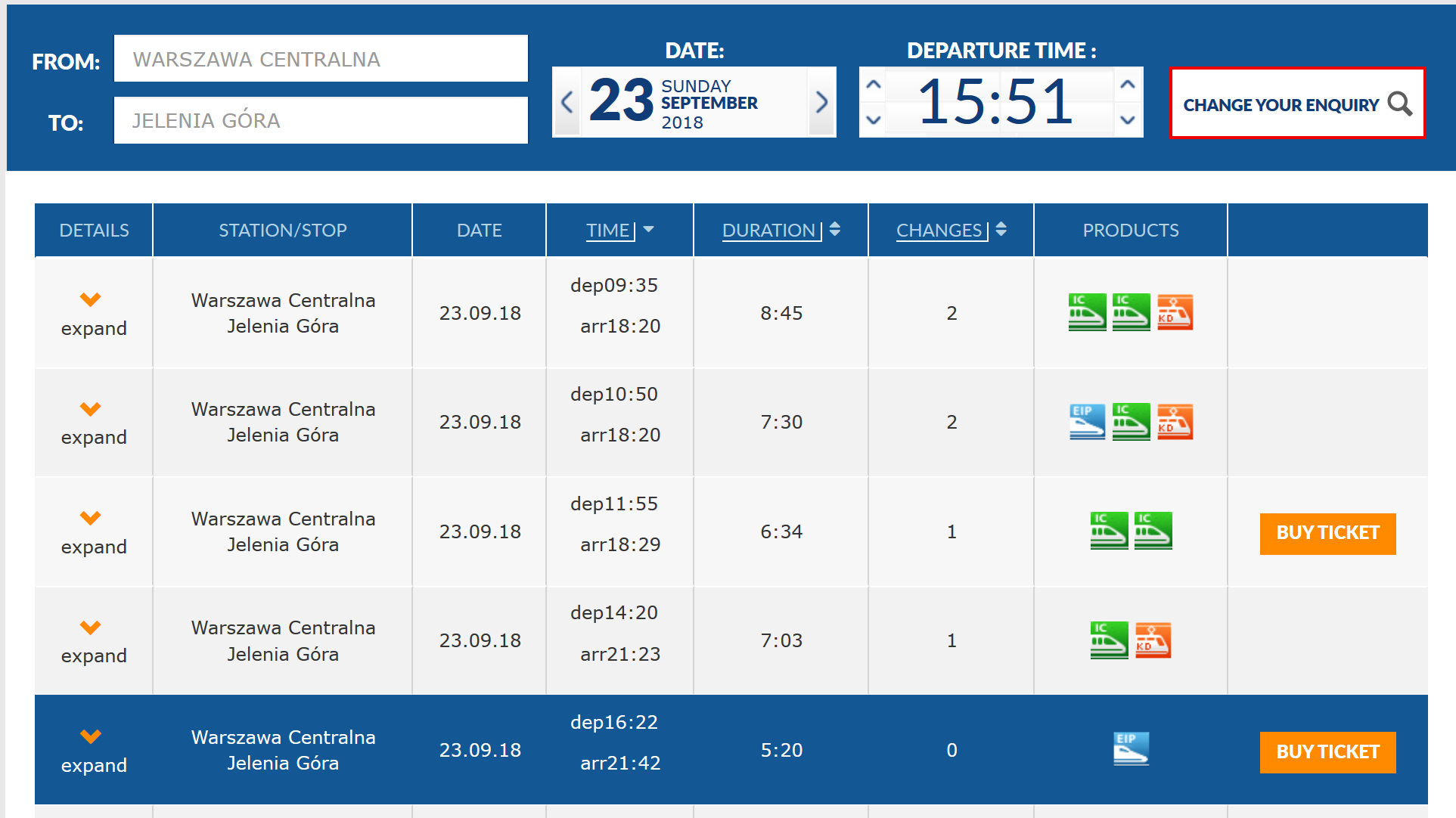Go to next date with right arrow
This screenshot has width=1456, height=818.
point(821,102)
